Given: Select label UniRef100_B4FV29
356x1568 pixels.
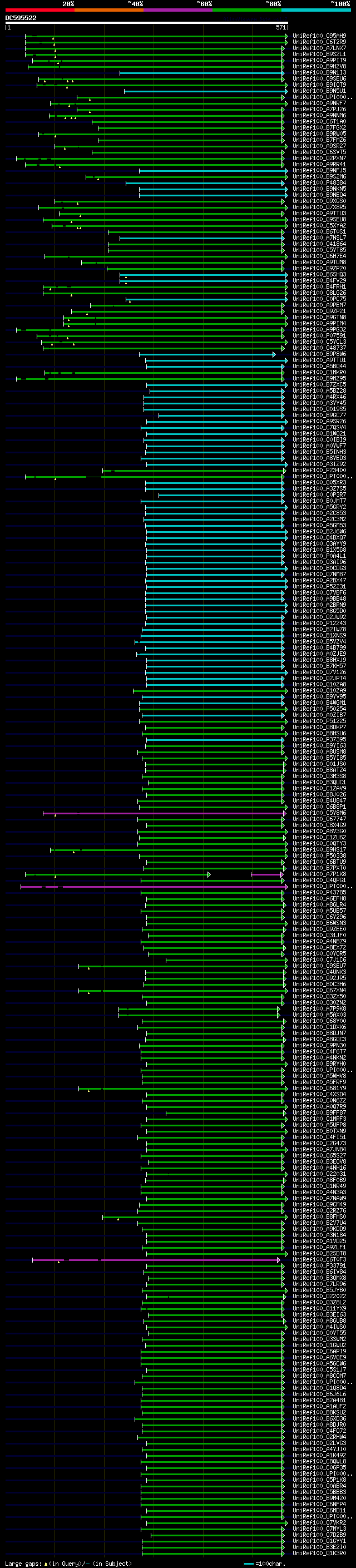Looking at the screenshot, I should pyautogui.click(x=319, y=280).
